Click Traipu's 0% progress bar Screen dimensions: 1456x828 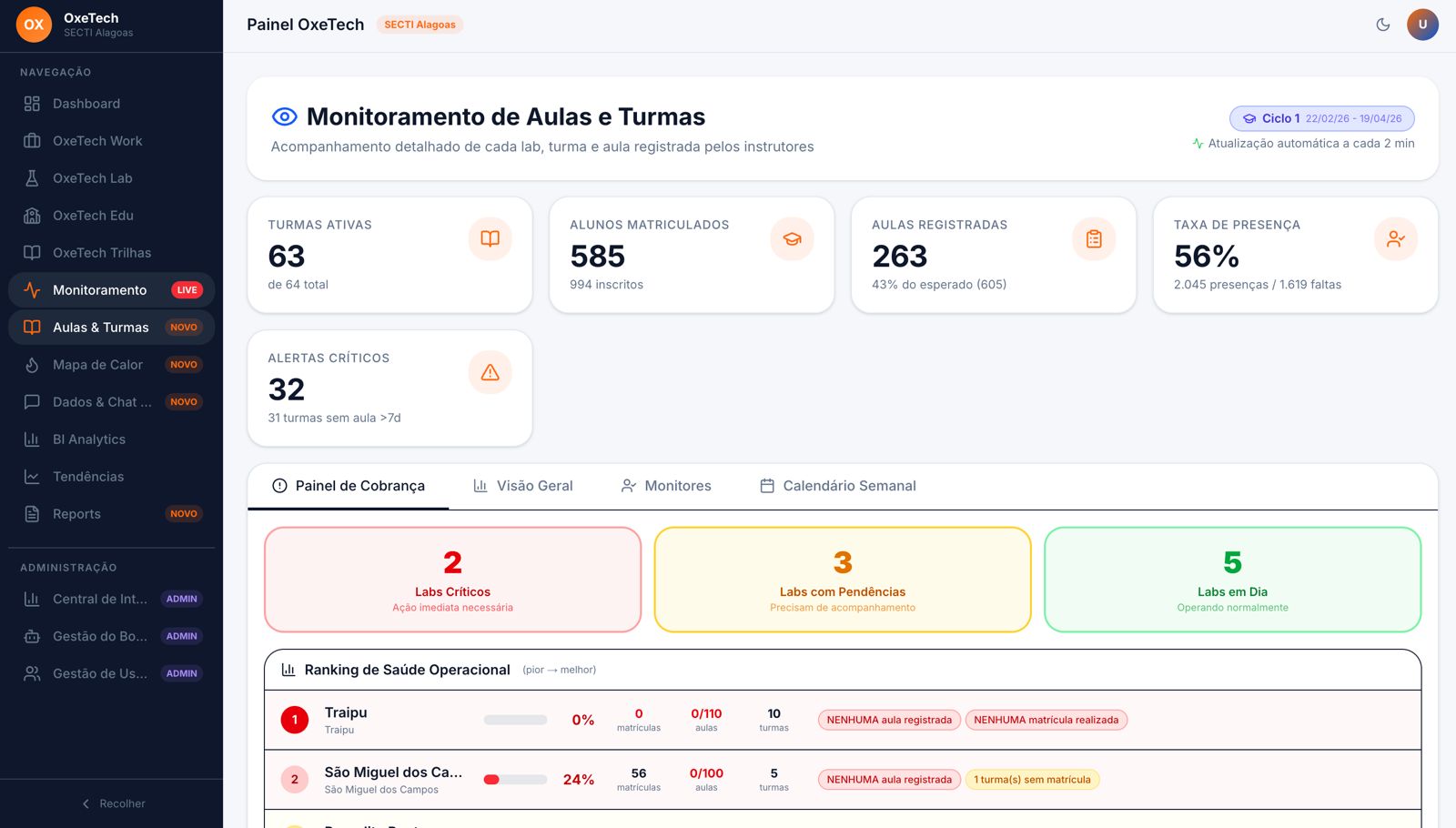514,719
